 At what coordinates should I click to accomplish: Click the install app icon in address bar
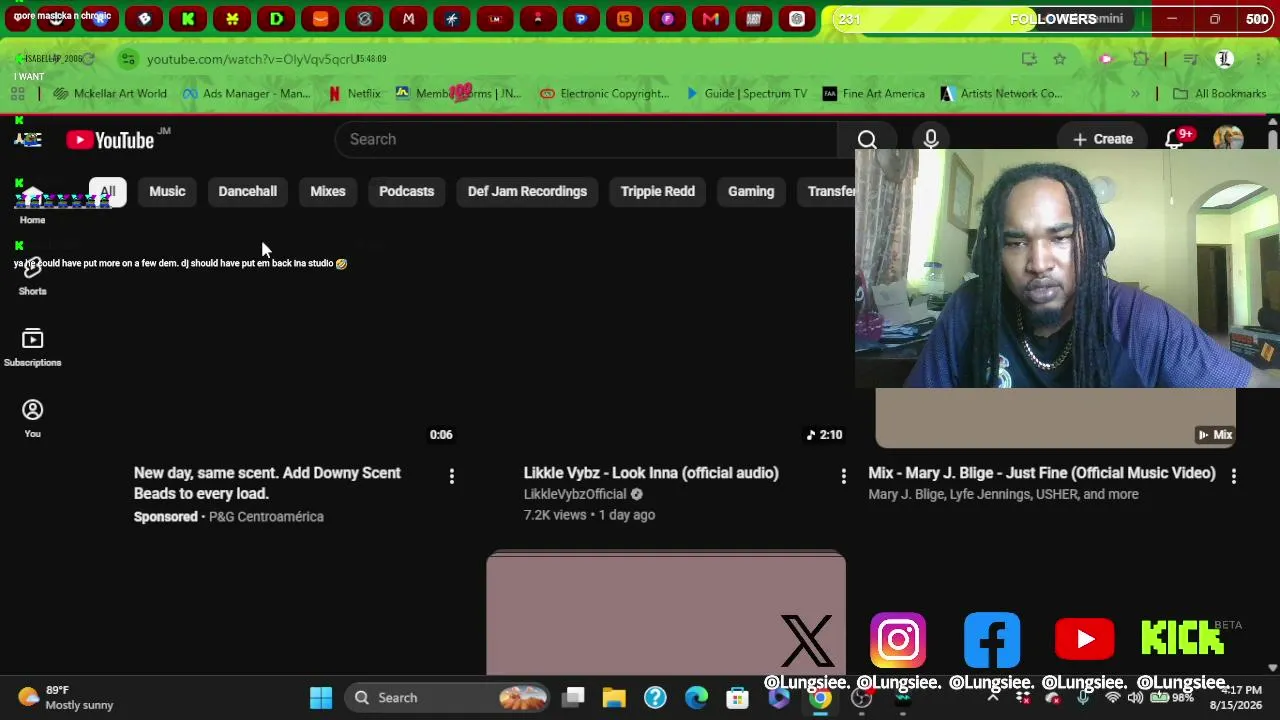coord(1029,59)
